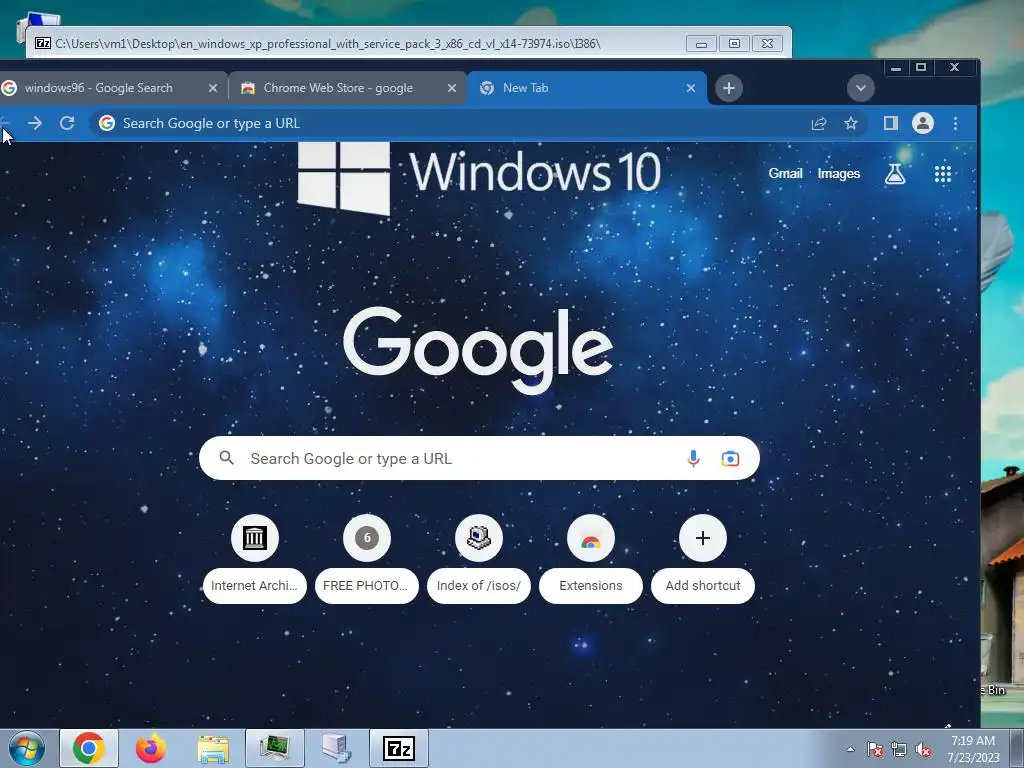Click the Index of /isos/ label
Screen dimensions: 1024x768
click(479, 586)
